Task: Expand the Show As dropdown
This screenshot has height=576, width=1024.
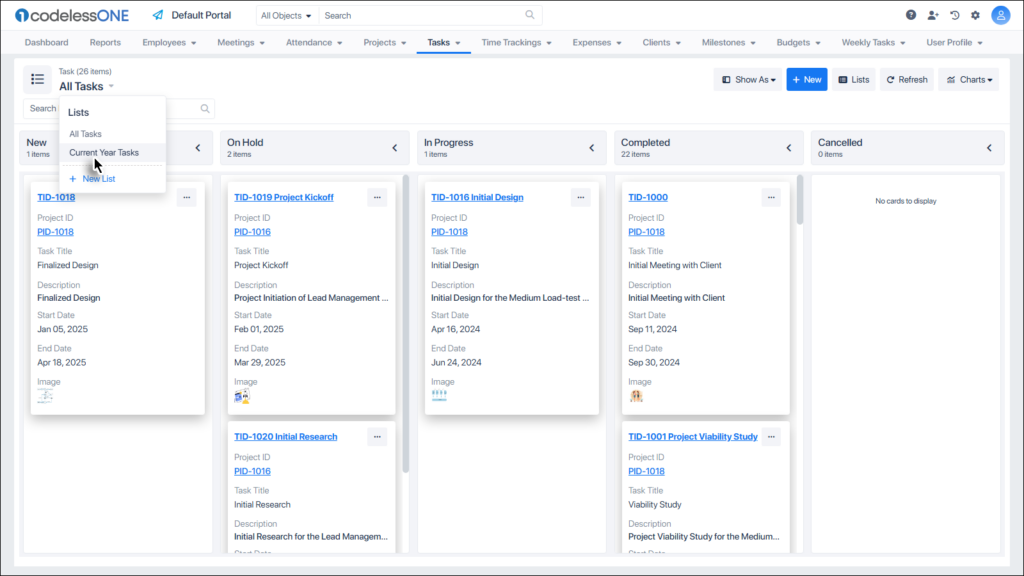Action: [748, 80]
